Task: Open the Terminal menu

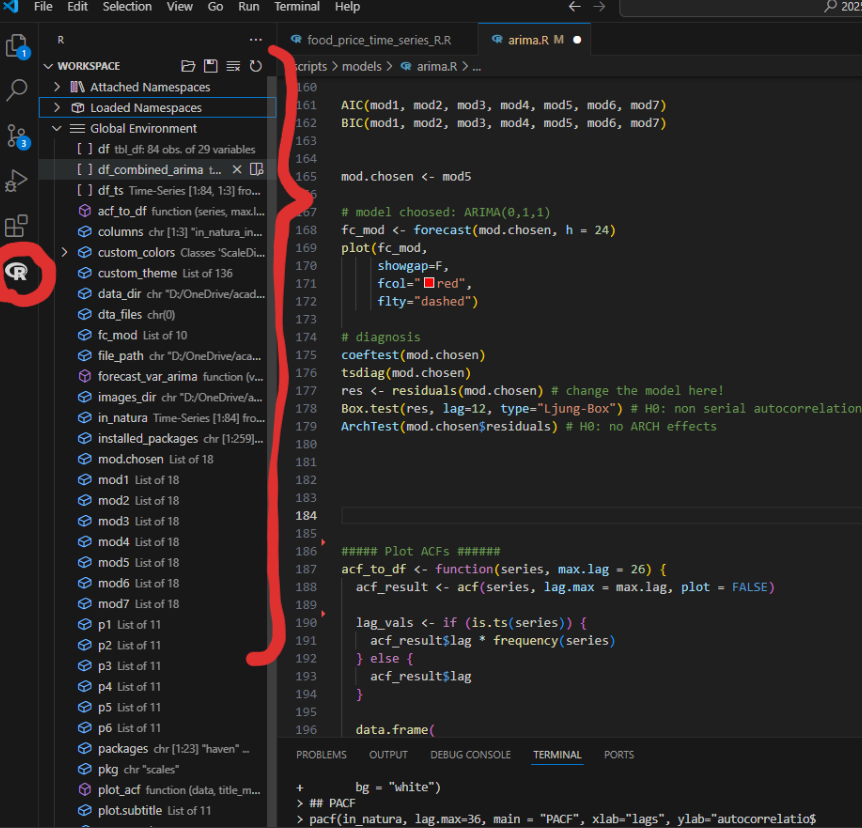Action: pos(297,7)
